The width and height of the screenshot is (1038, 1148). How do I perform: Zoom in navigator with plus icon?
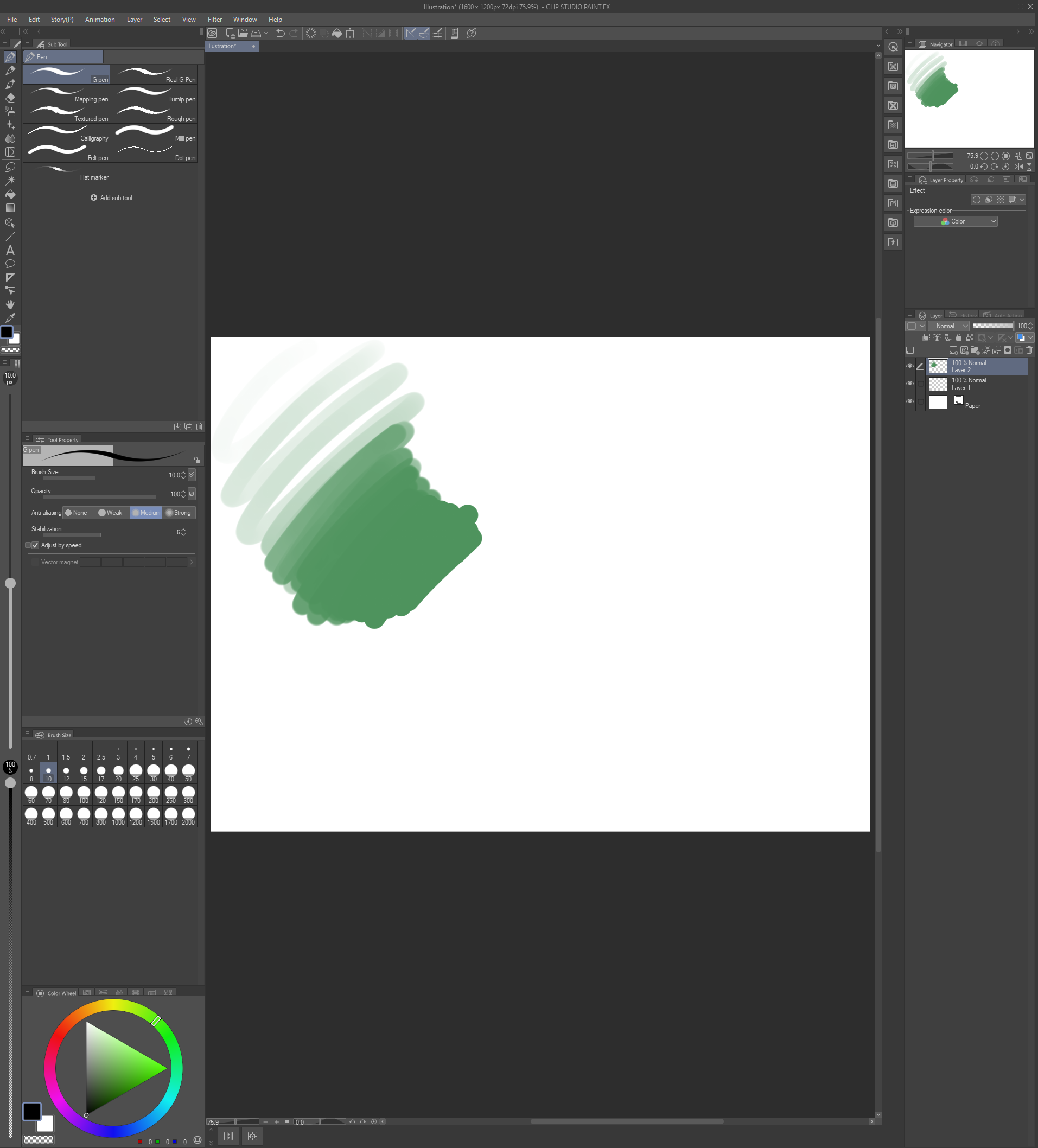click(995, 156)
